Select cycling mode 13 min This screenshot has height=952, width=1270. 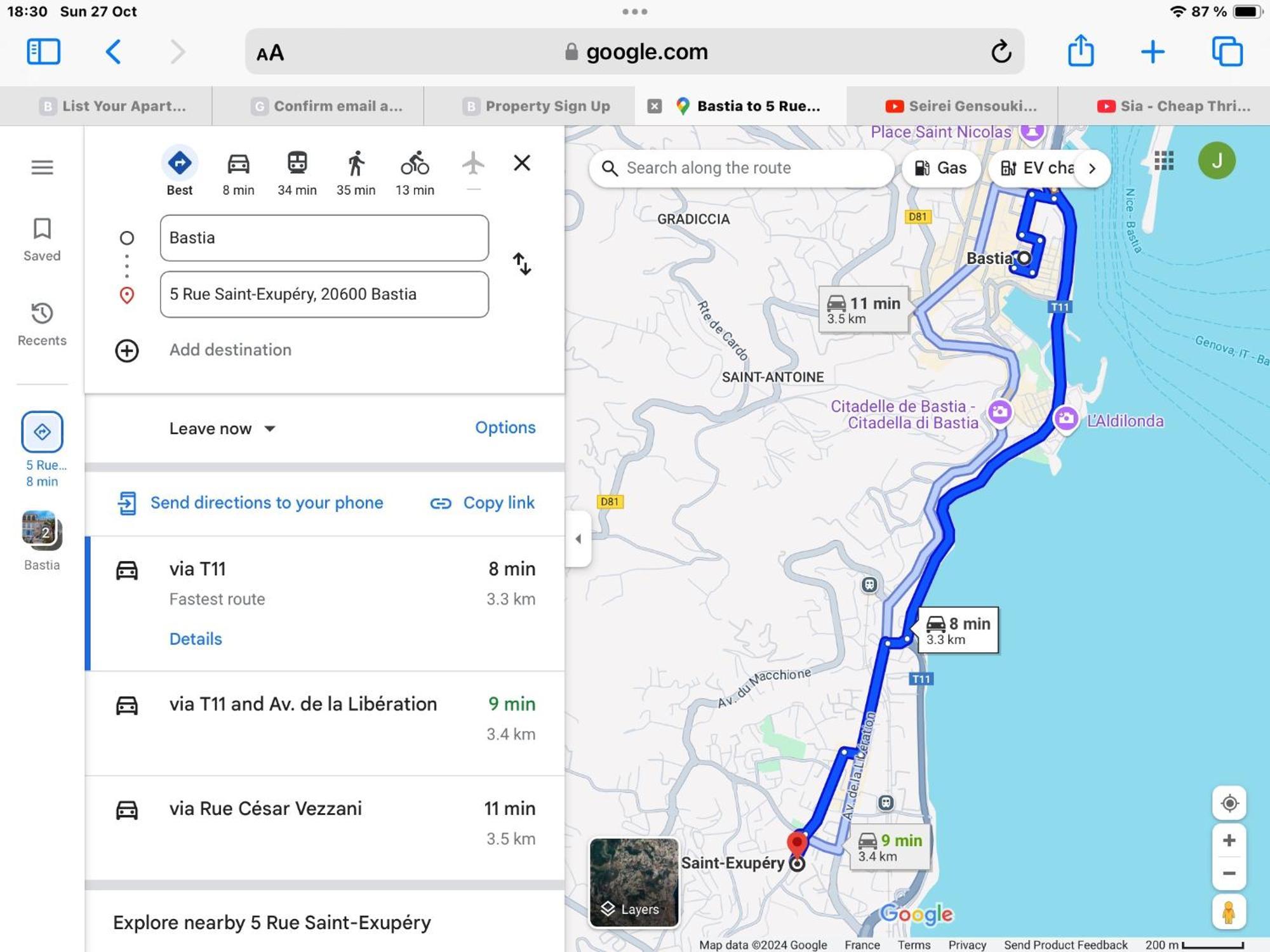[x=415, y=173]
